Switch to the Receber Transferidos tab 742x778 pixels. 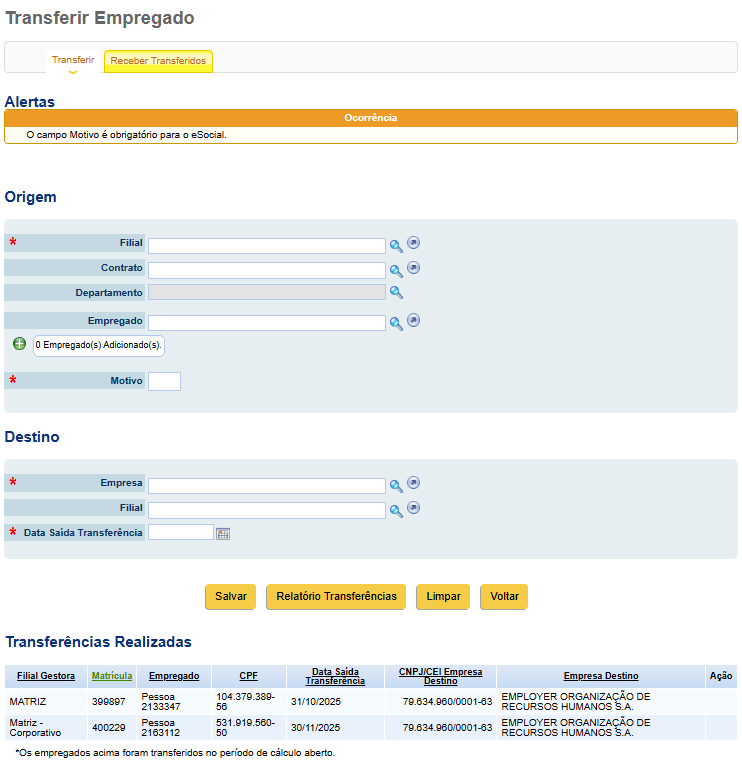[158, 61]
